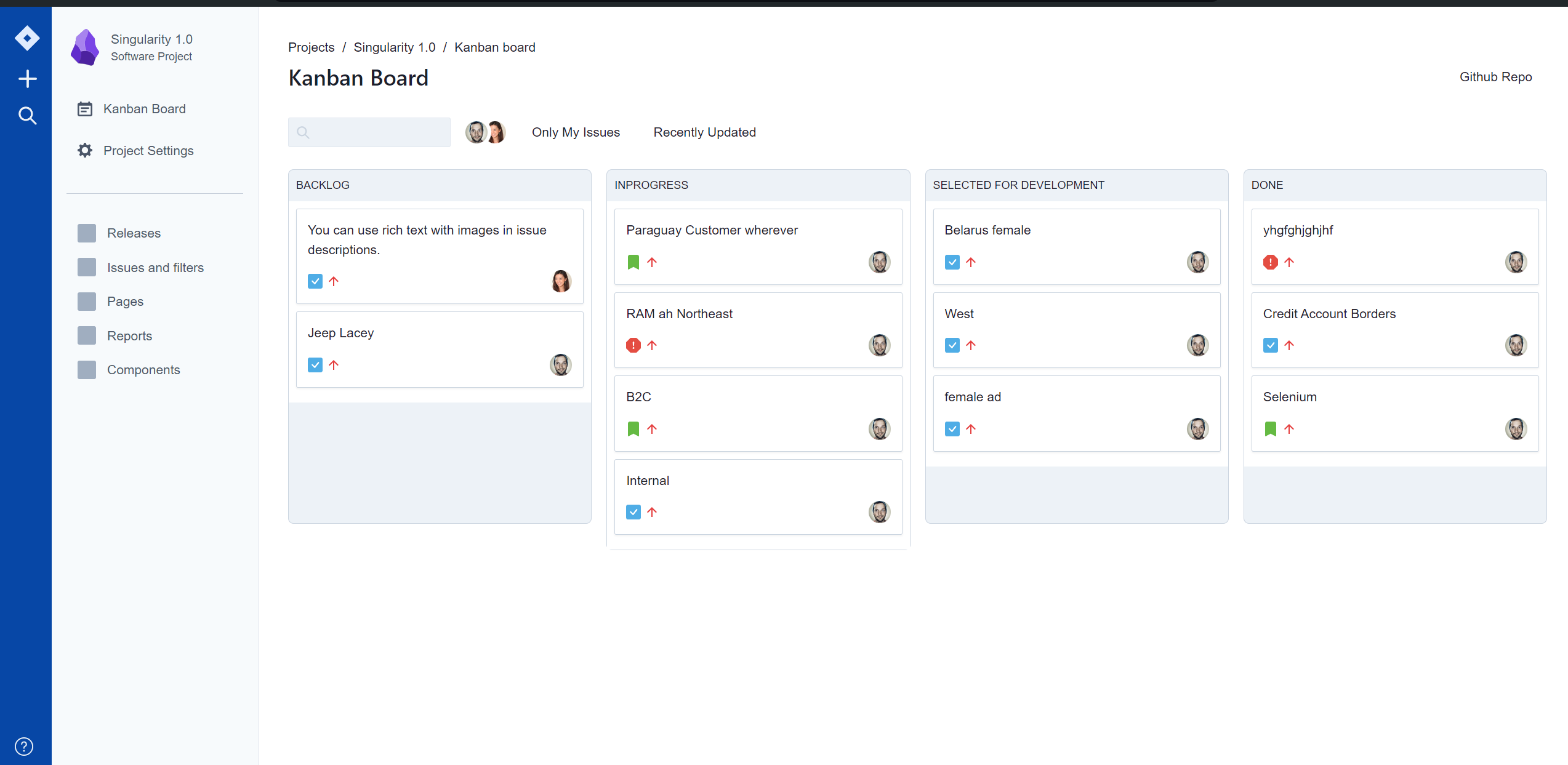Viewport: 1568px width, 765px height.
Task: Click the help question mark icon
Action: [x=24, y=746]
